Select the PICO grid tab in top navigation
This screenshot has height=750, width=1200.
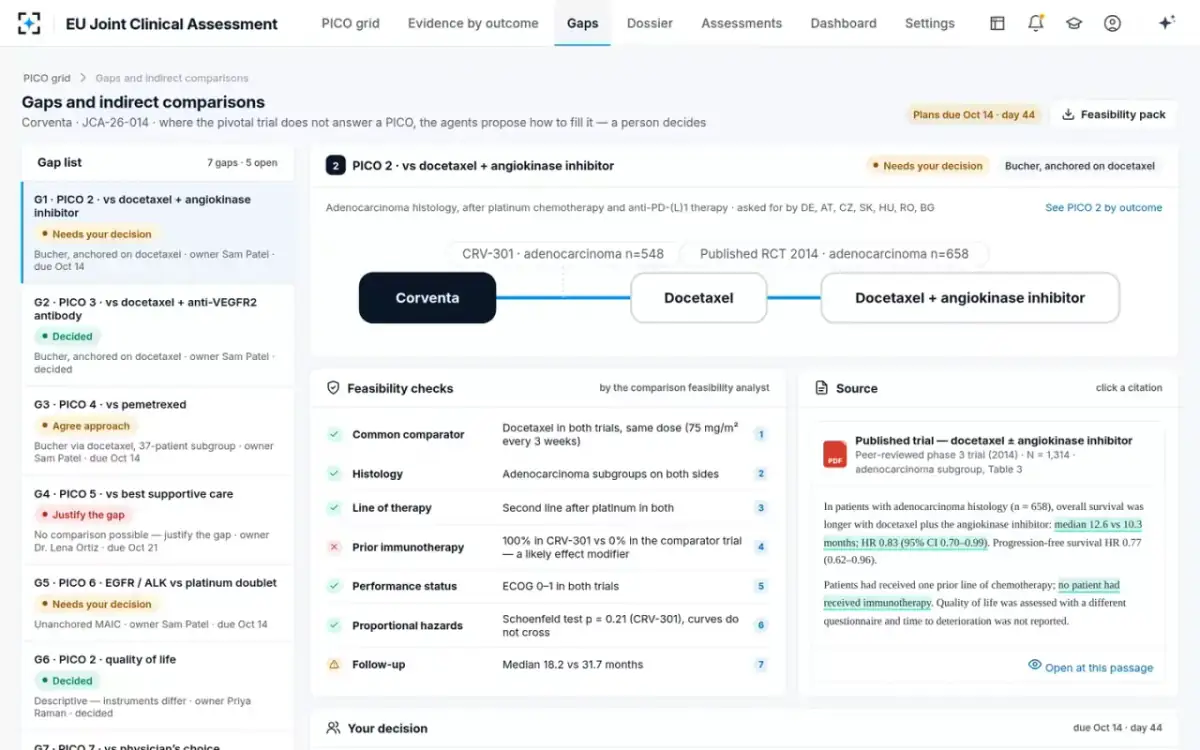click(x=351, y=23)
